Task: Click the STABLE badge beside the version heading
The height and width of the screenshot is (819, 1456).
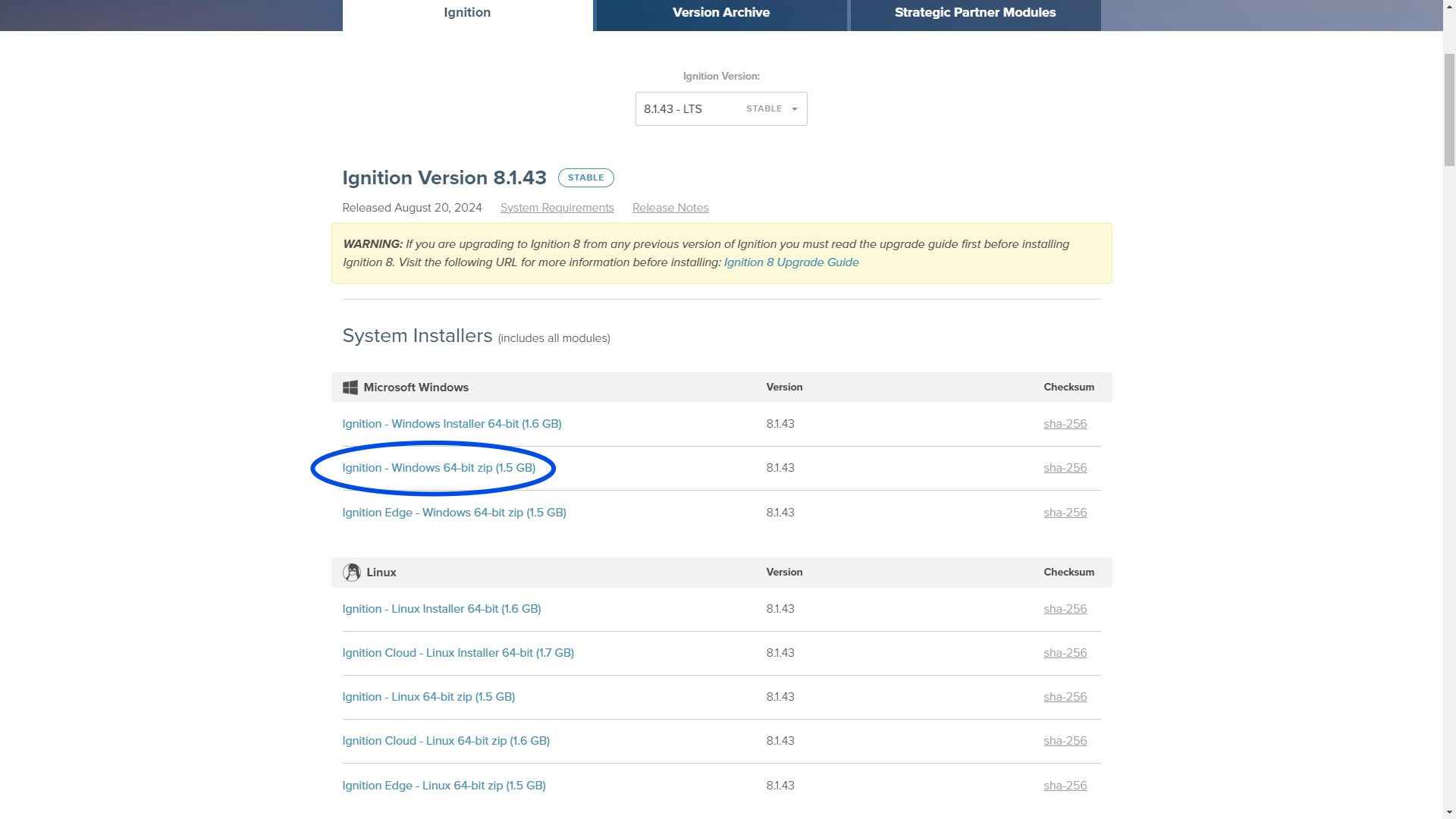Action: pyautogui.click(x=585, y=177)
